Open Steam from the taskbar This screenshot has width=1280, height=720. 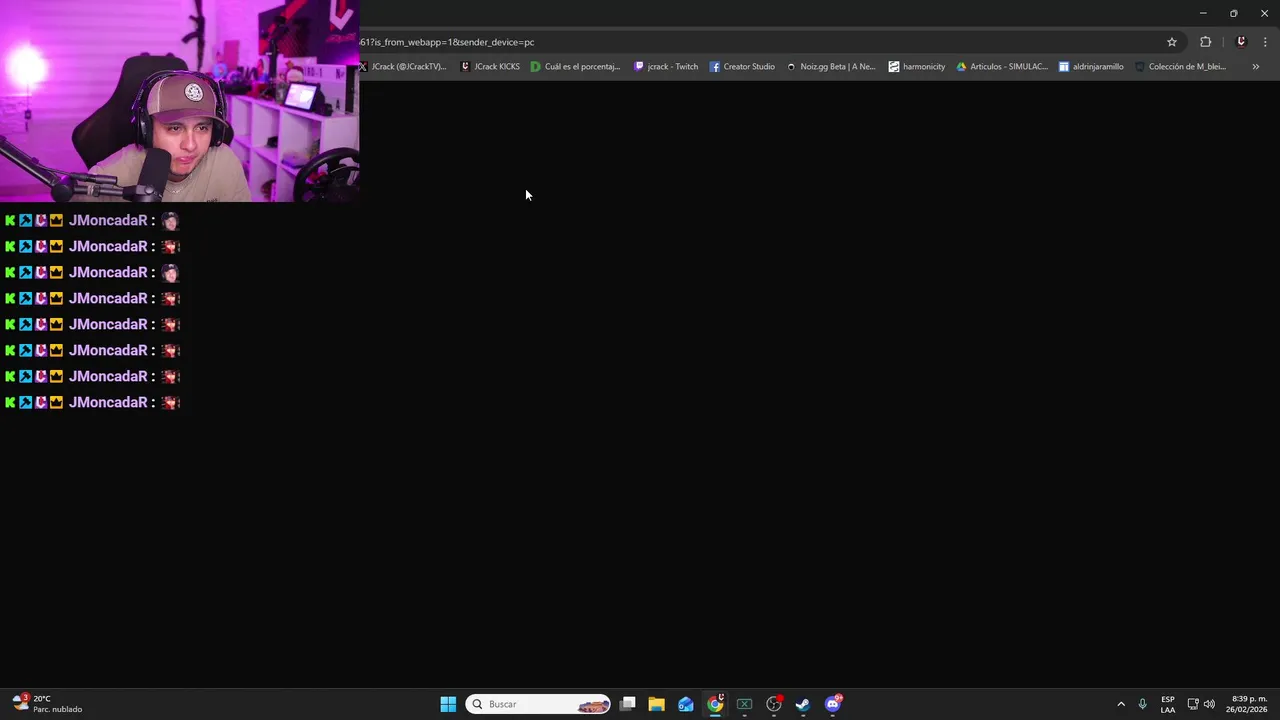(x=803, y=704)
